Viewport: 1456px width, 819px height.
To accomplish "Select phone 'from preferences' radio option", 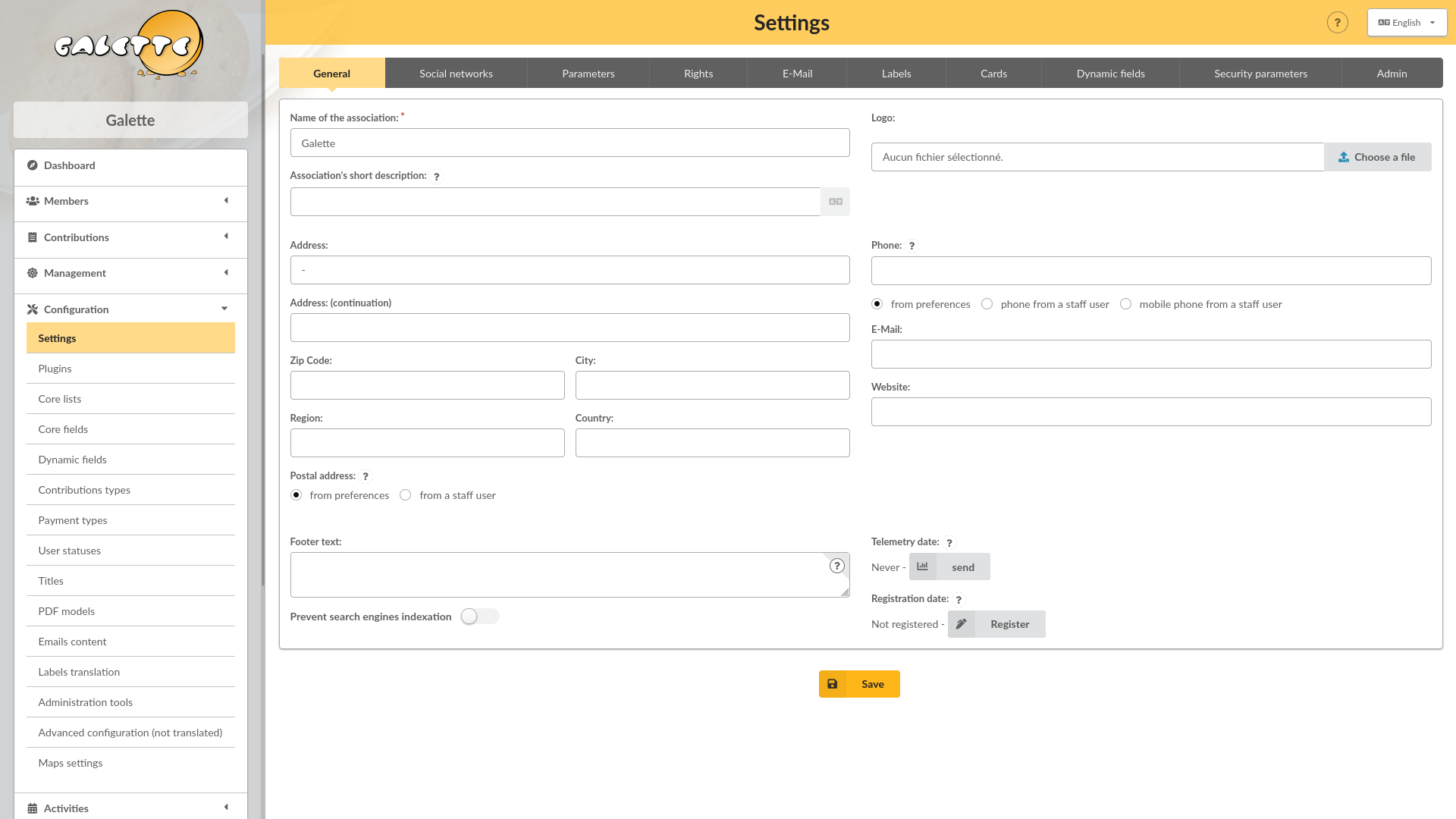I will pyautogui.click(x=877, y=304).
